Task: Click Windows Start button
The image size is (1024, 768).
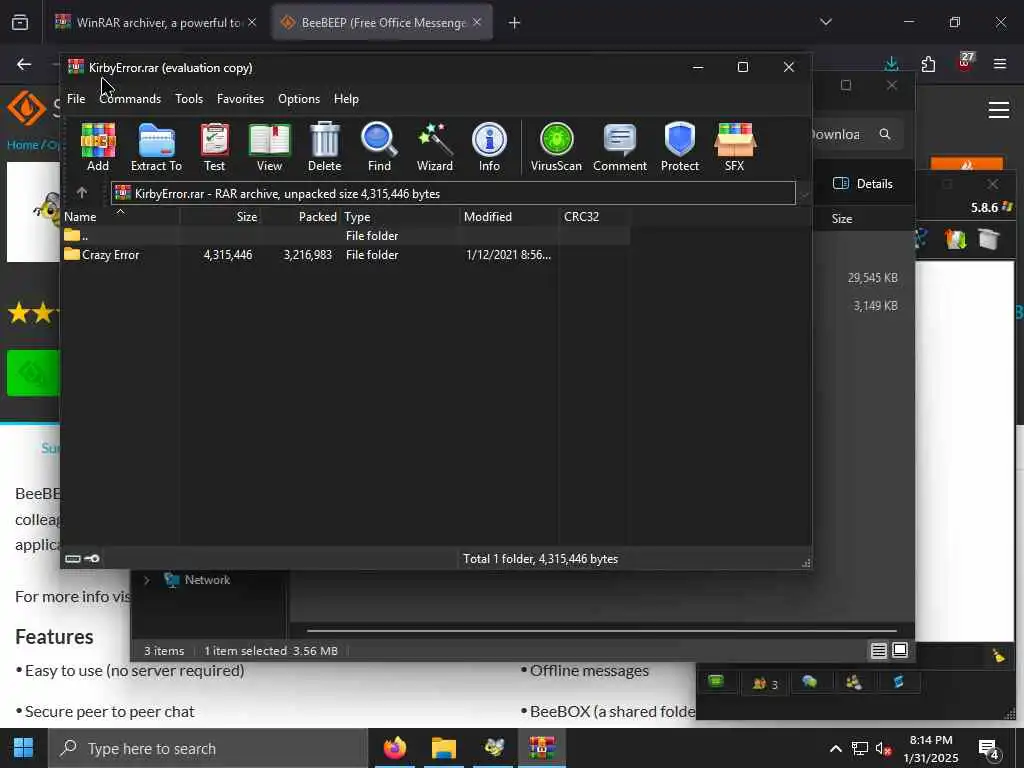Action: coord(24,748)
